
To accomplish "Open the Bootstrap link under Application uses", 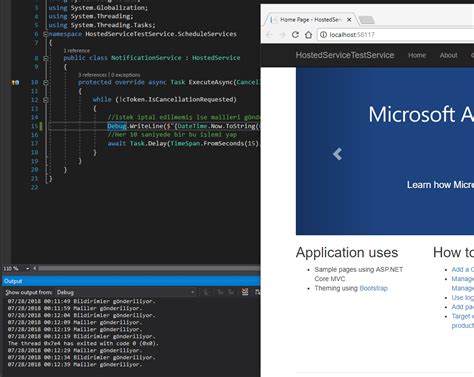I will click(x=373, y=288).
